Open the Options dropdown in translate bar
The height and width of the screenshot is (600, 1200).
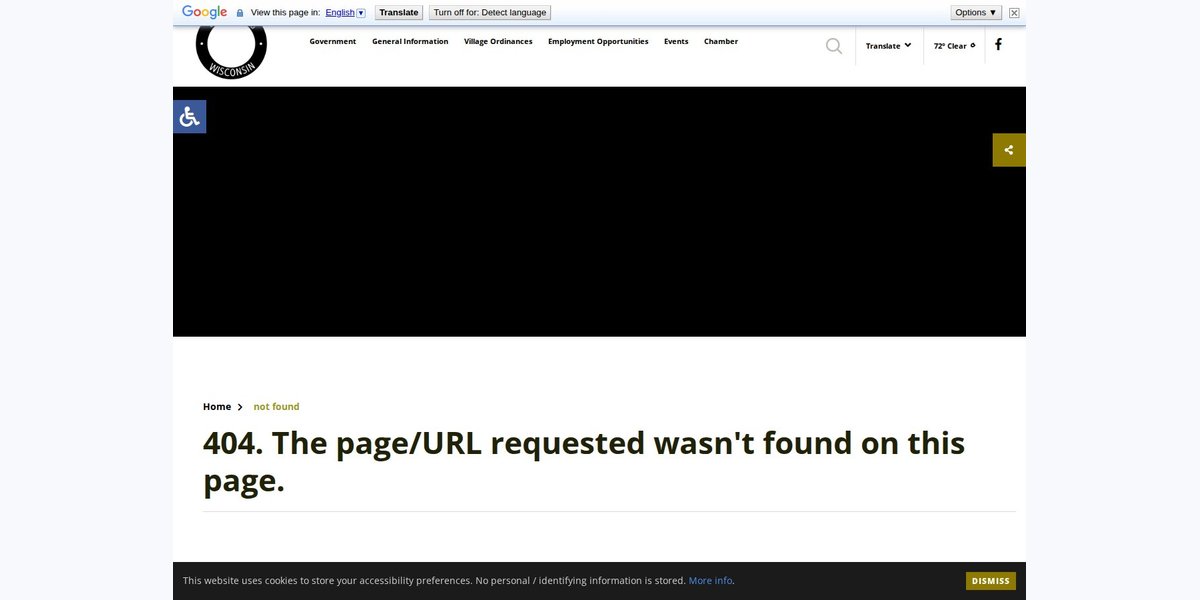coord(976,13)
